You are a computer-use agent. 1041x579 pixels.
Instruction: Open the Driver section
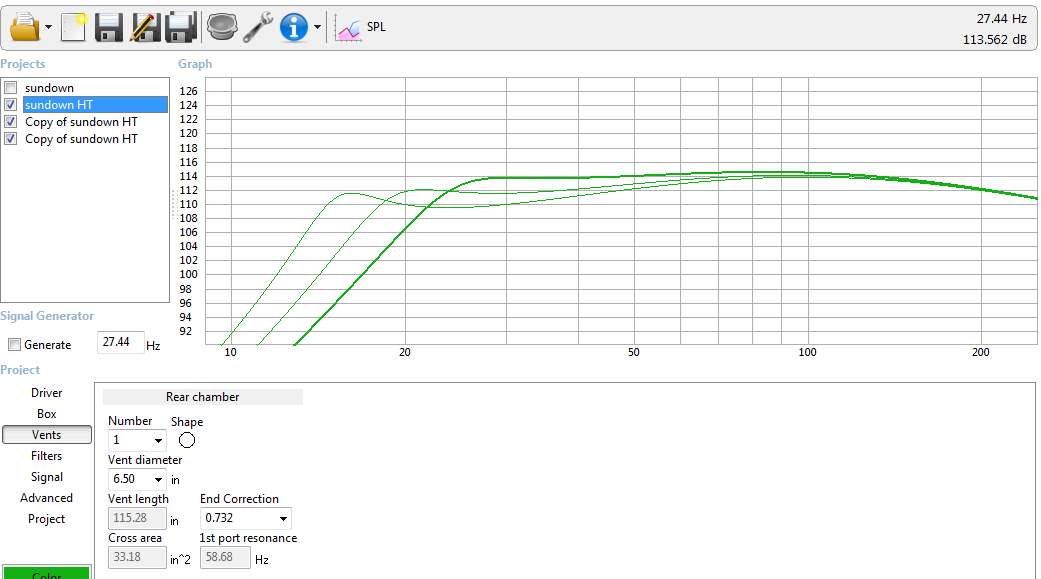[46, 392]
